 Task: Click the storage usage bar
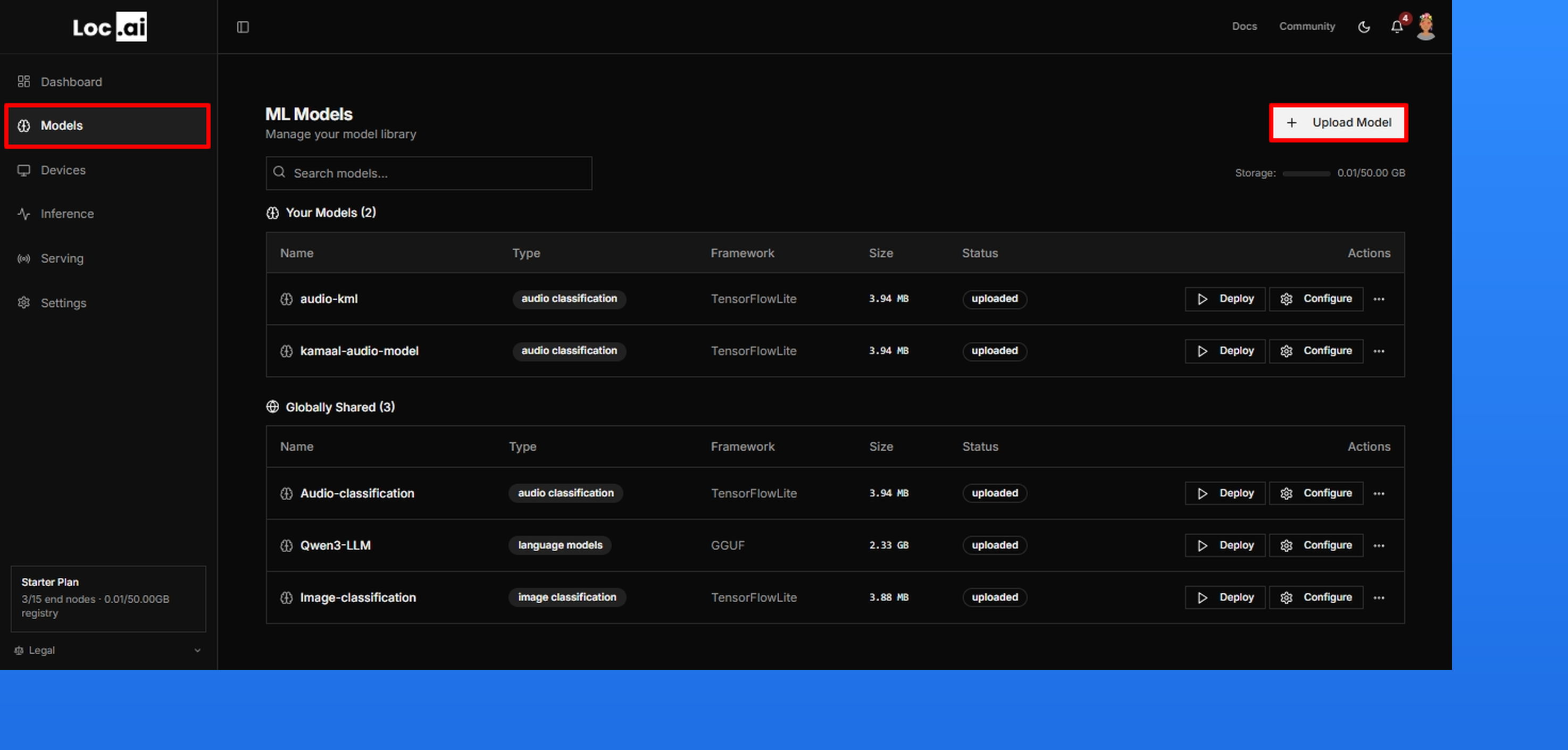tap(1306, 173)
